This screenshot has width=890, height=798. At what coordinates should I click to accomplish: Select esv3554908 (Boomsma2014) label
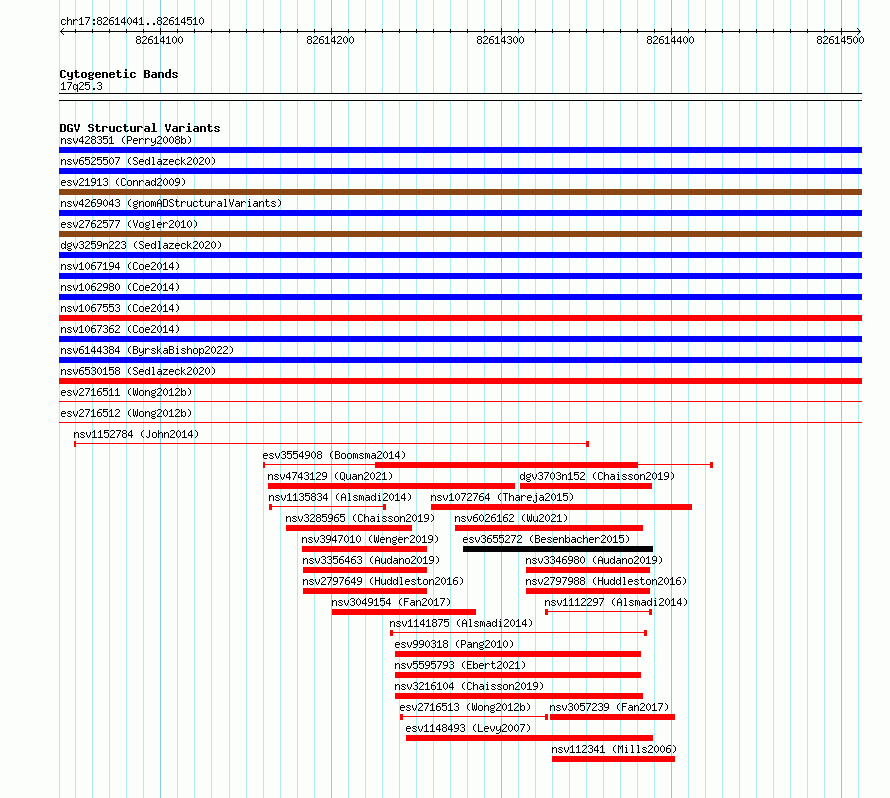coord(334,455)
